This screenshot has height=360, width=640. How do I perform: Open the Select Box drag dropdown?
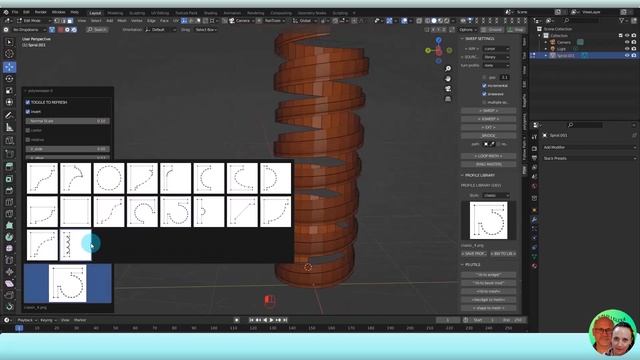click(x=206, y=30)
